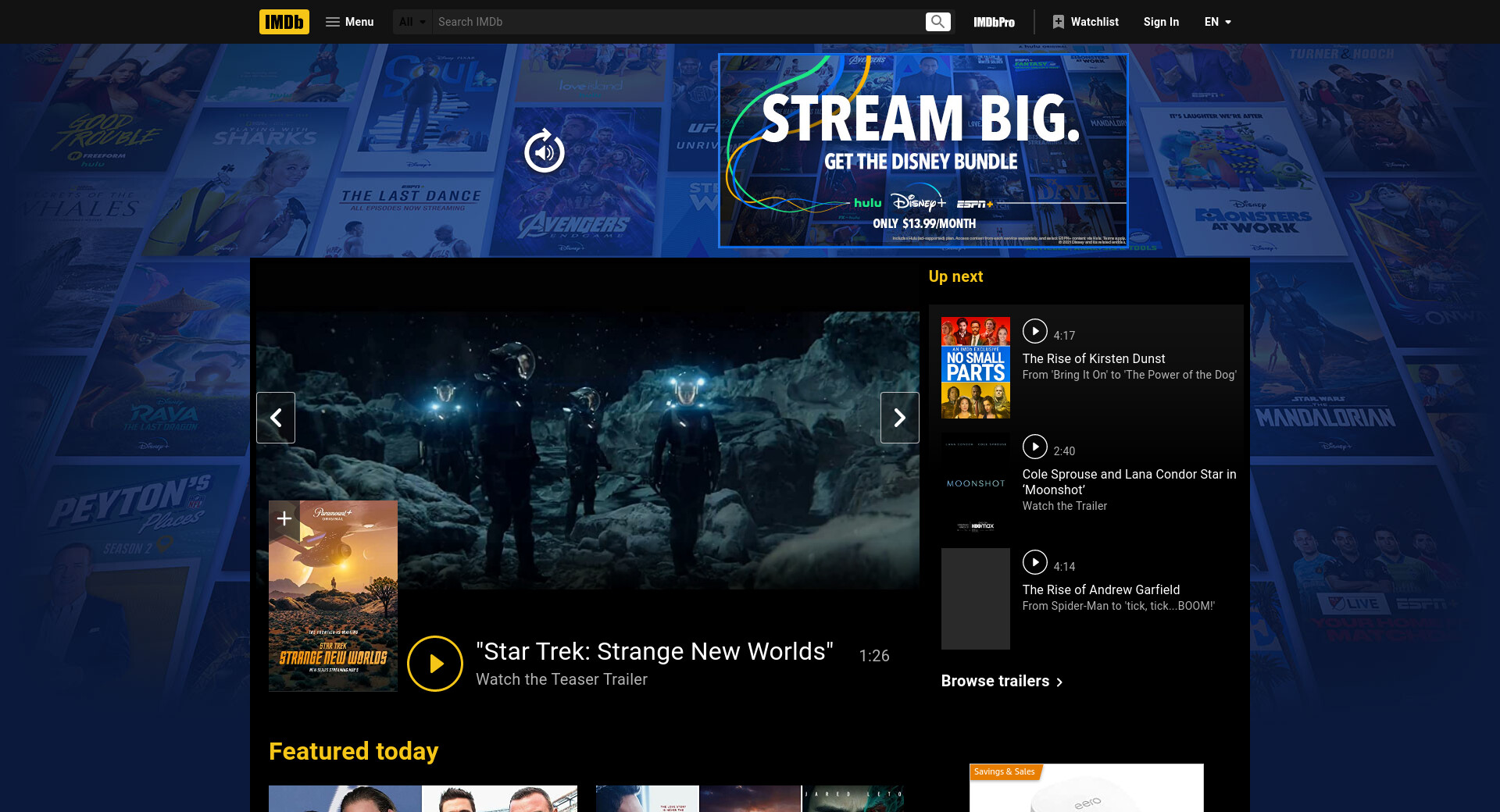Click the magnifying glass search button
The image size is (1500, 812).
click(x=937, y=22)
